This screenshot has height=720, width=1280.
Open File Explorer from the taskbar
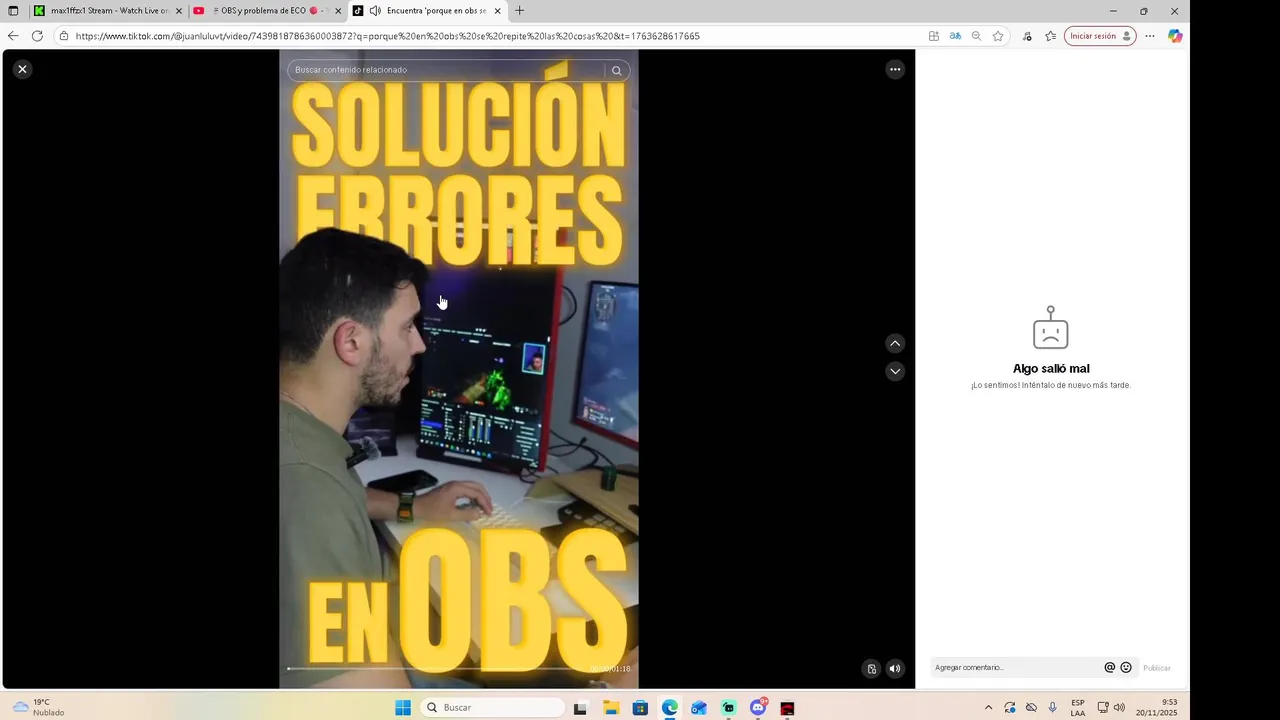(610, 708)
